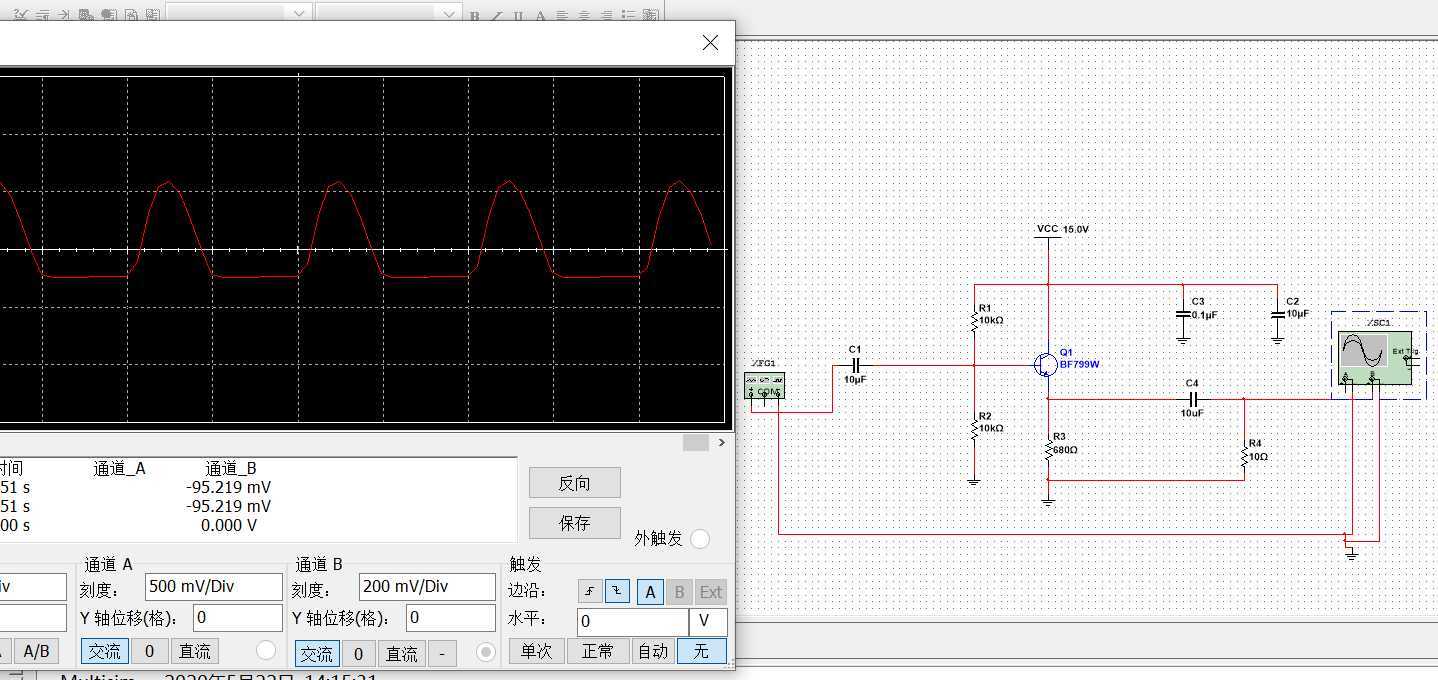Set channel B coupling to 0

(x=359, y=654)
